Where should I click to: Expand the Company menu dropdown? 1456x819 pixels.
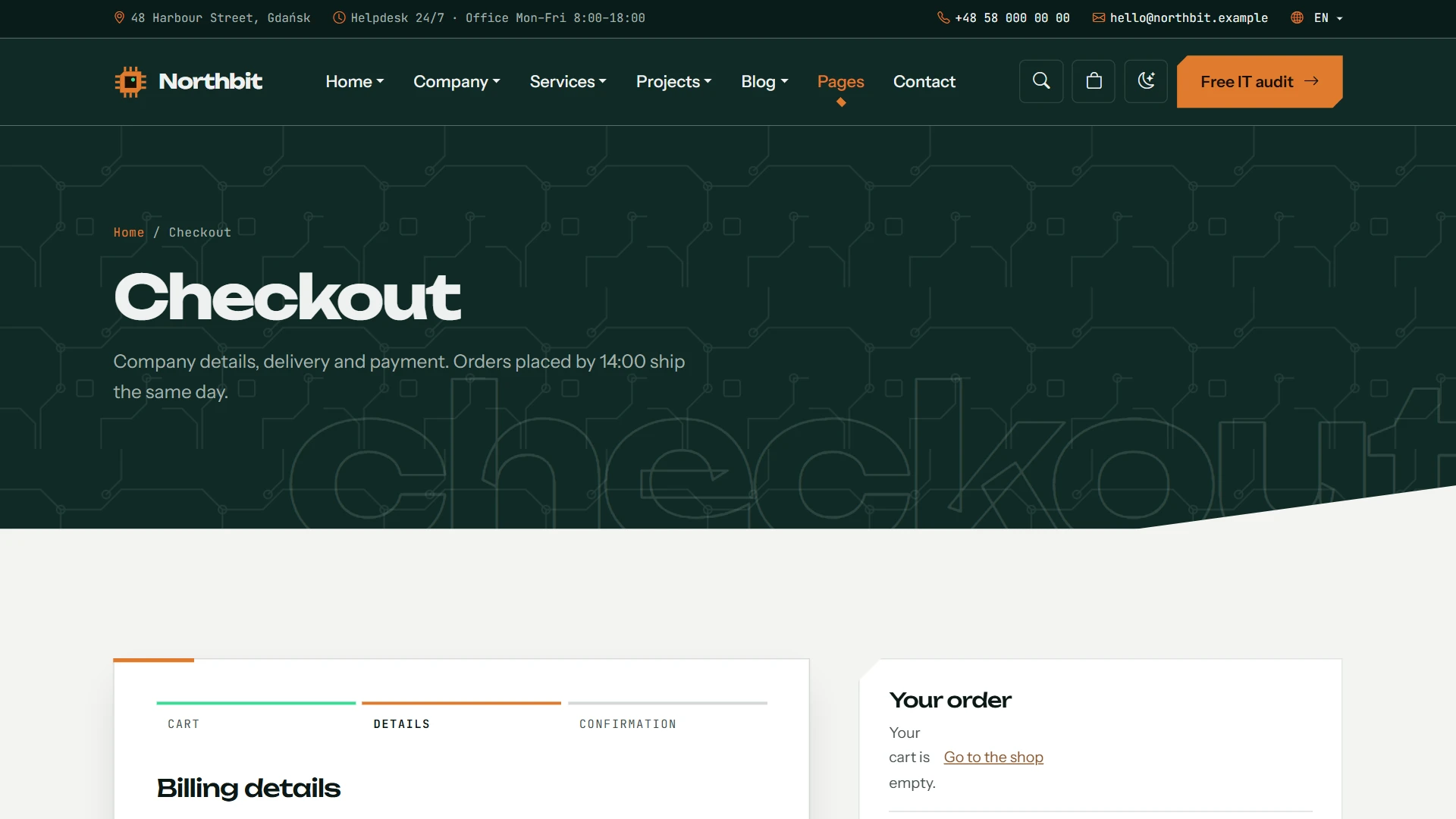point(457,81)
